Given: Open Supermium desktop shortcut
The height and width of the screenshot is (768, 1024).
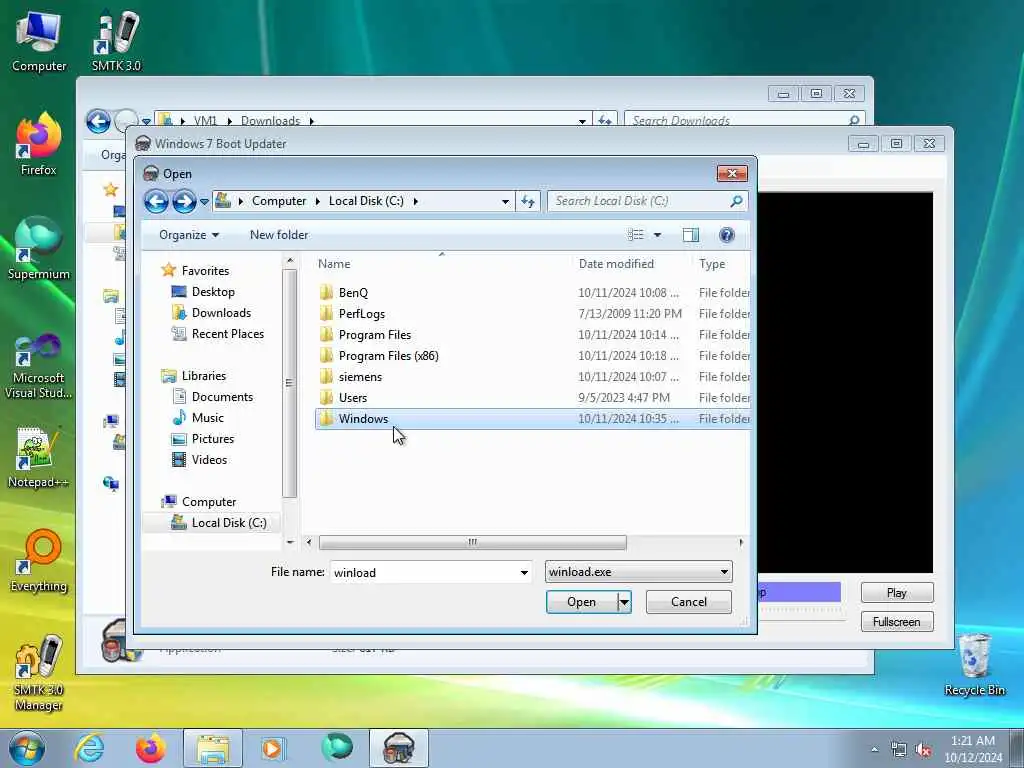Looking at the screenshot, I should 39,249.
